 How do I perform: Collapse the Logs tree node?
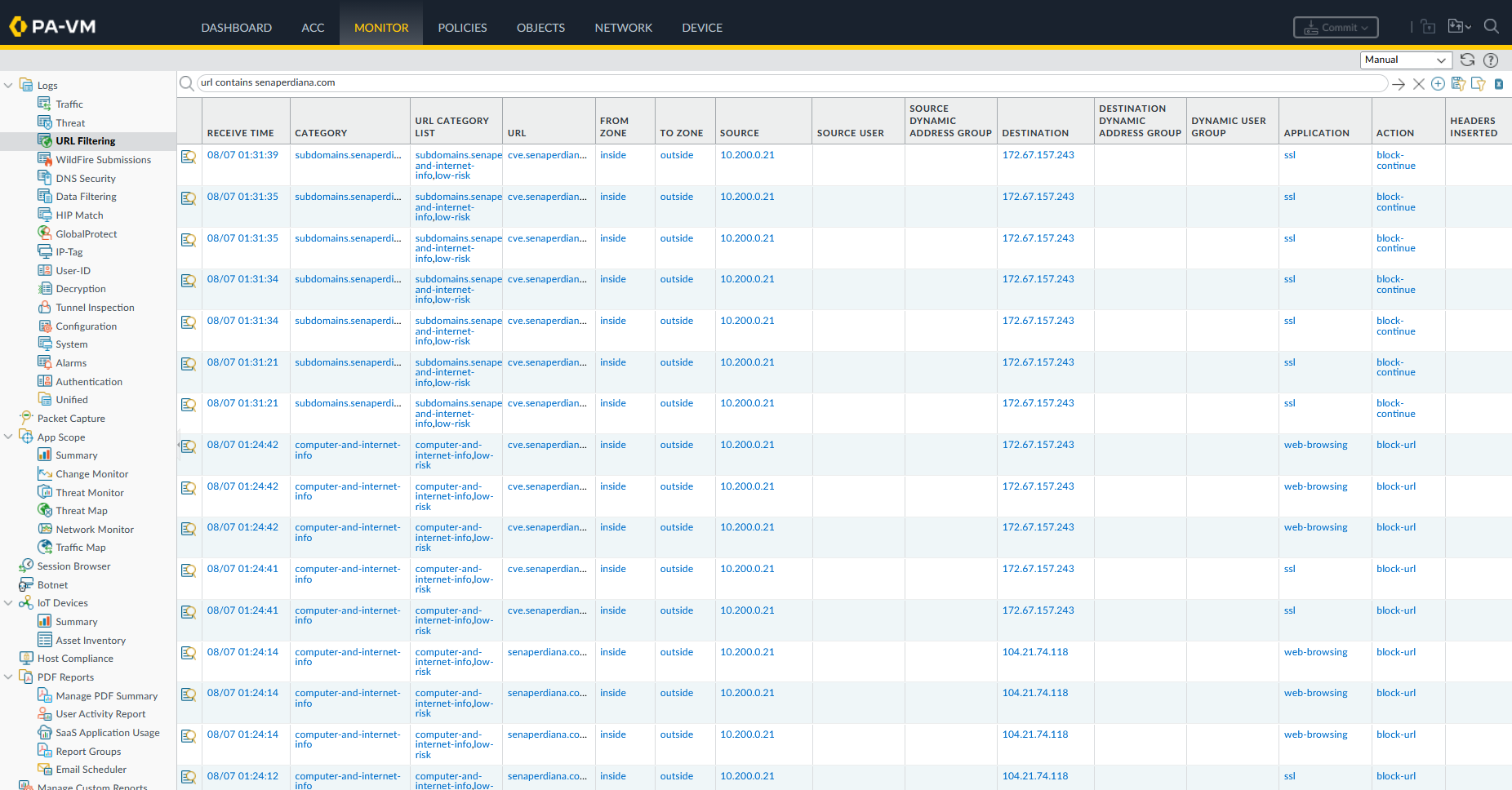click(x=8, y=85)
